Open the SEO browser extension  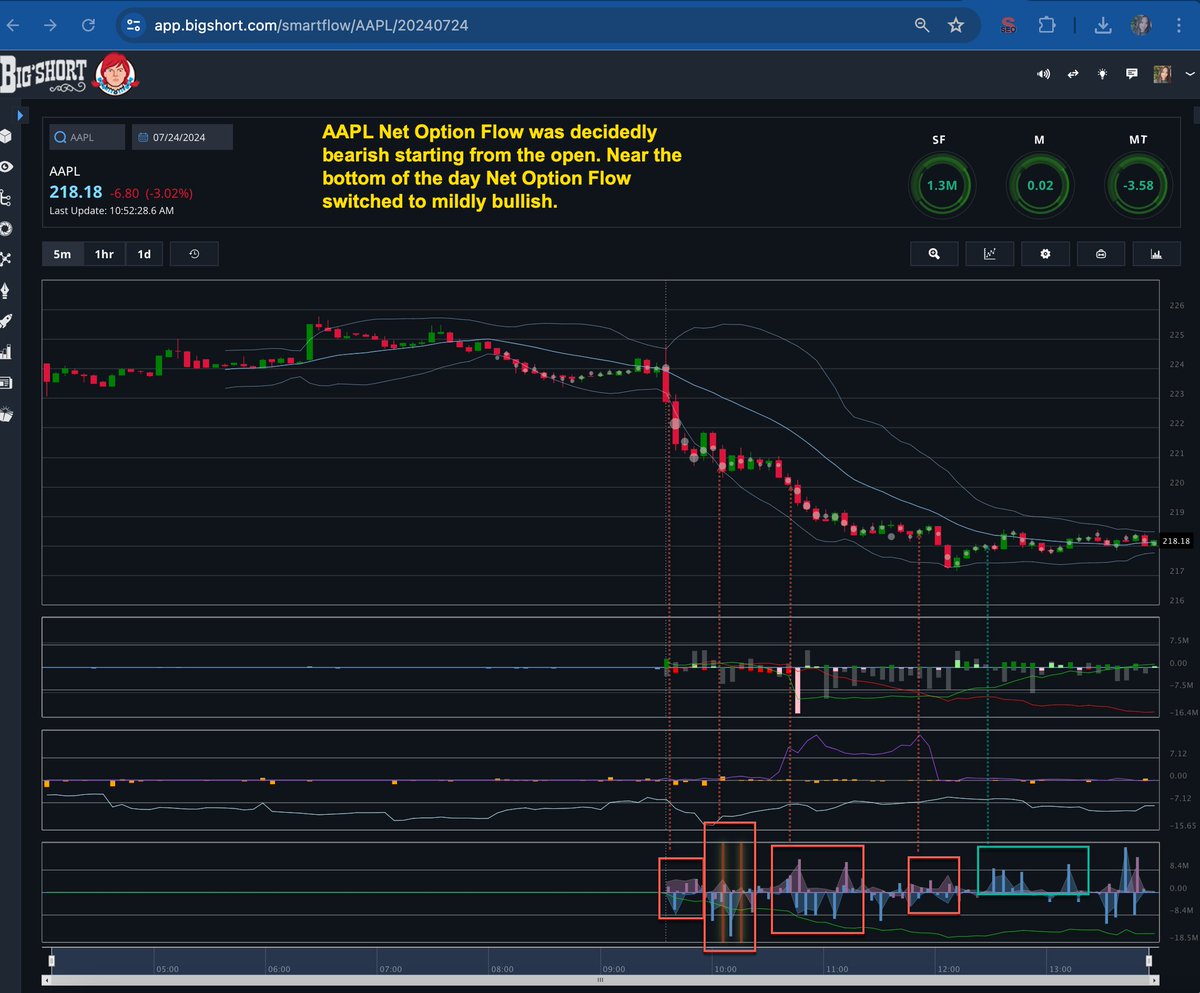tap(1009, 26)
